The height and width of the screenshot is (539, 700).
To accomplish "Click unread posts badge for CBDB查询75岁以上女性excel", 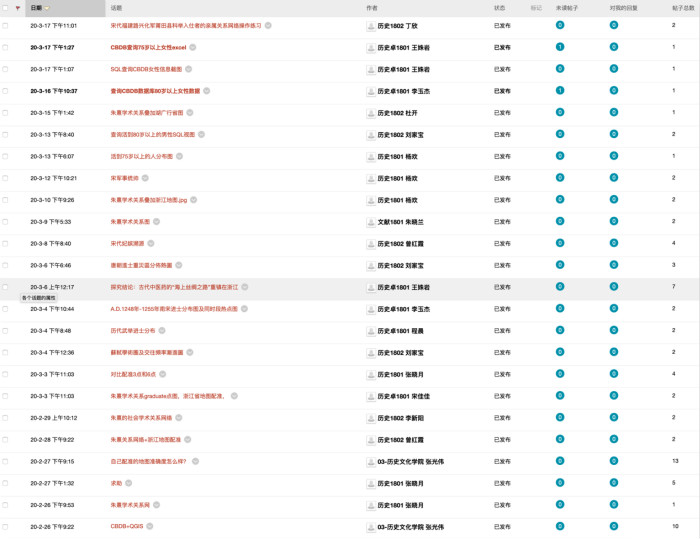I will (x=560, y=47).
